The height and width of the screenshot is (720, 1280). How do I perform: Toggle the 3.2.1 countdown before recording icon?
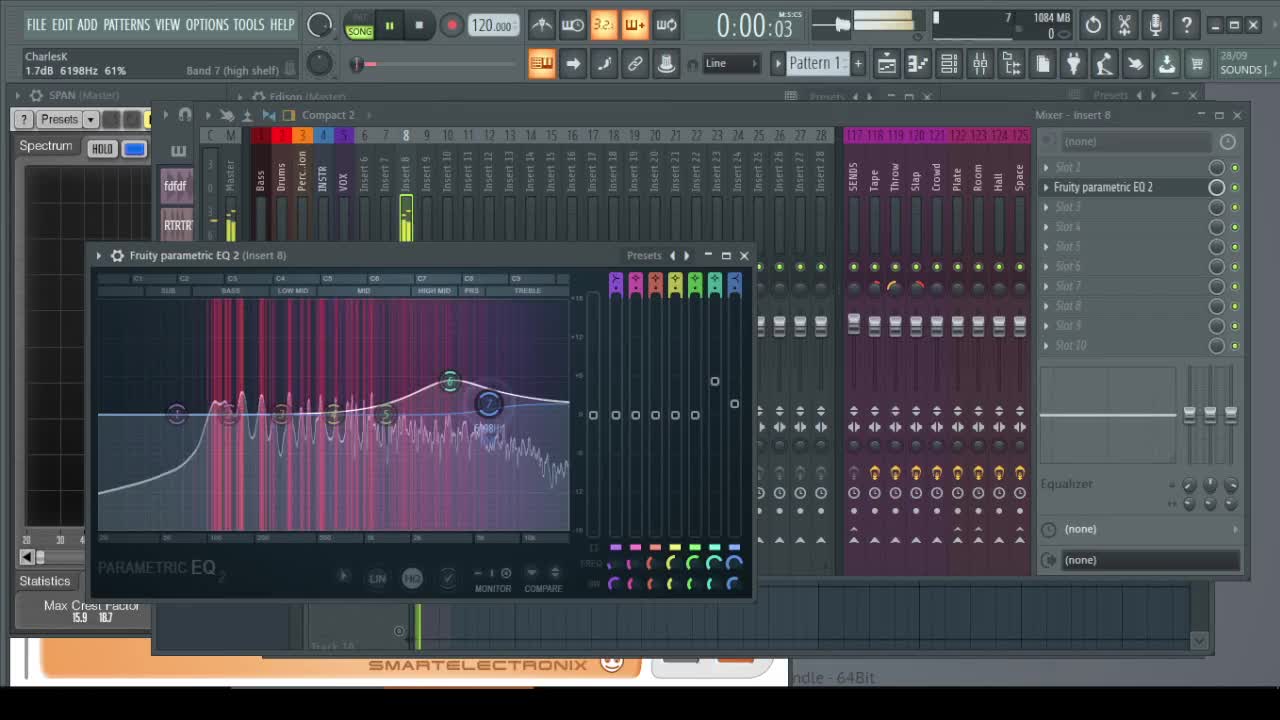point(603,25)
